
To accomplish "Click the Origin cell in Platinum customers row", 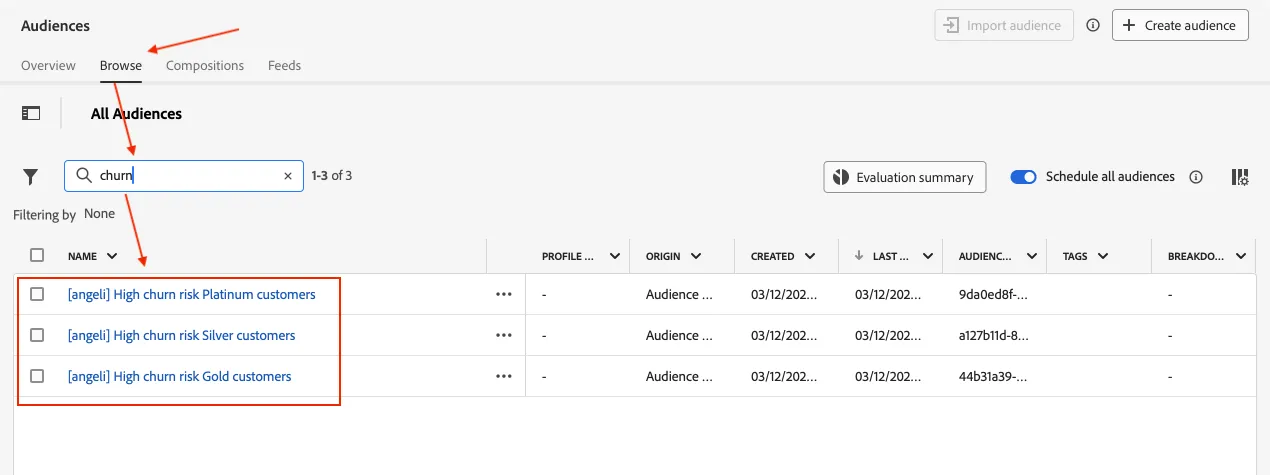I will coord(679,295).
